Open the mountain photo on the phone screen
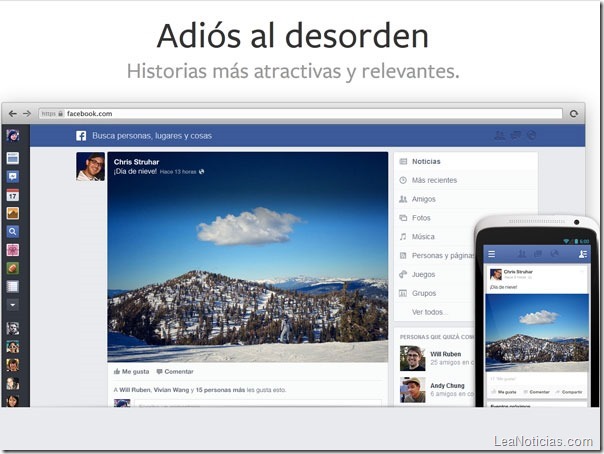604x454 pixels. point(537,333)
